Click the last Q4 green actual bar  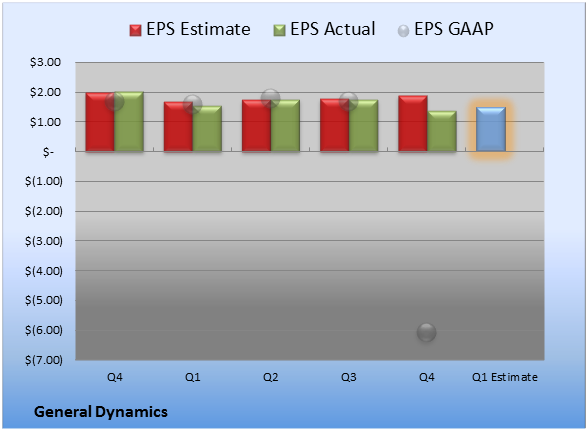point(442,131)
